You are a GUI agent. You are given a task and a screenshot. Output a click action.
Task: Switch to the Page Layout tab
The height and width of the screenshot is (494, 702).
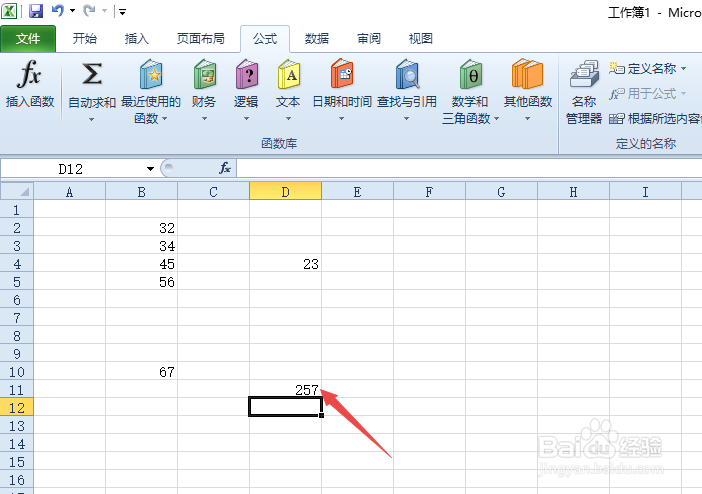201,39
